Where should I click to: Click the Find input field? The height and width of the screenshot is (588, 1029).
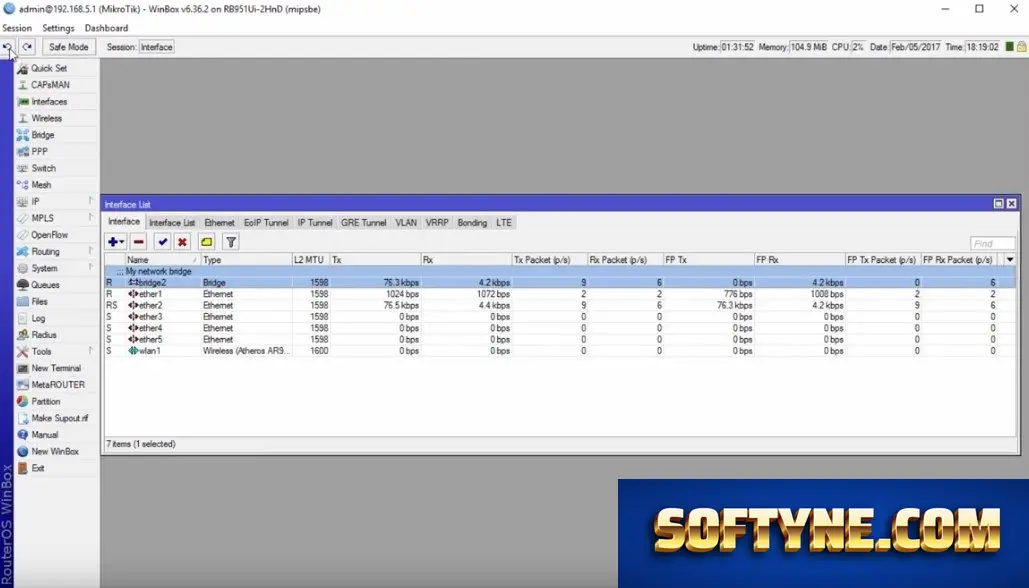[x=992, y=243]
